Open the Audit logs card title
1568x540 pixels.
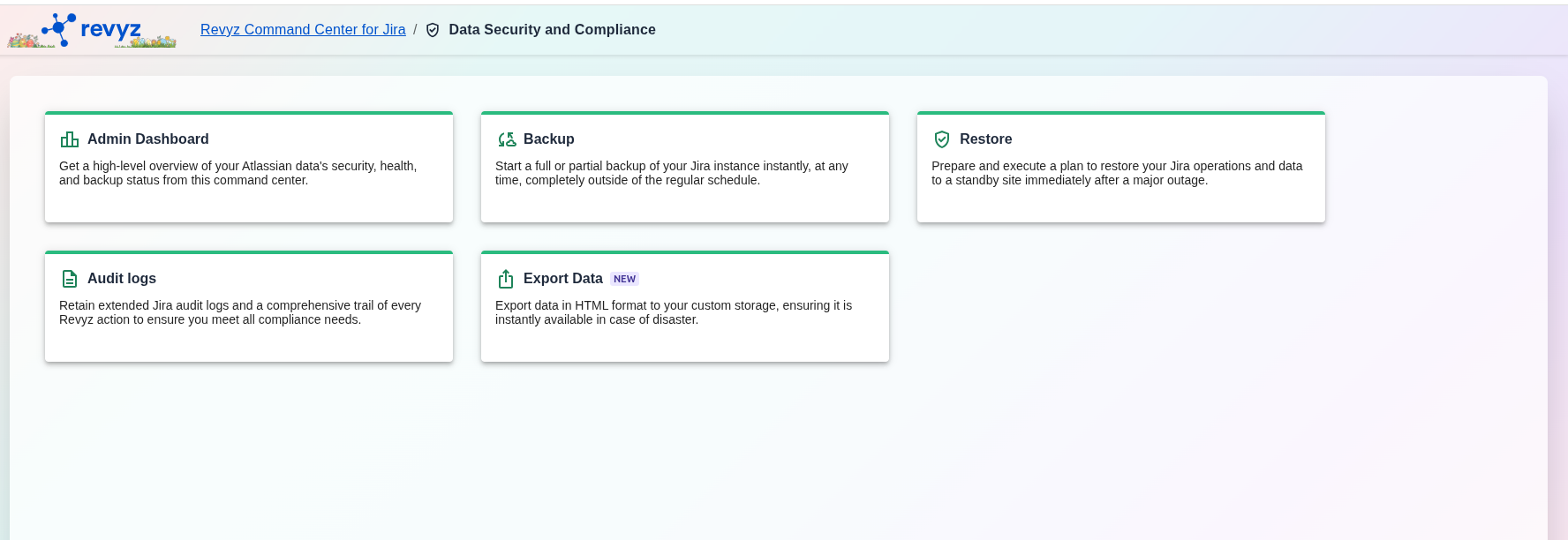[122, 279]
